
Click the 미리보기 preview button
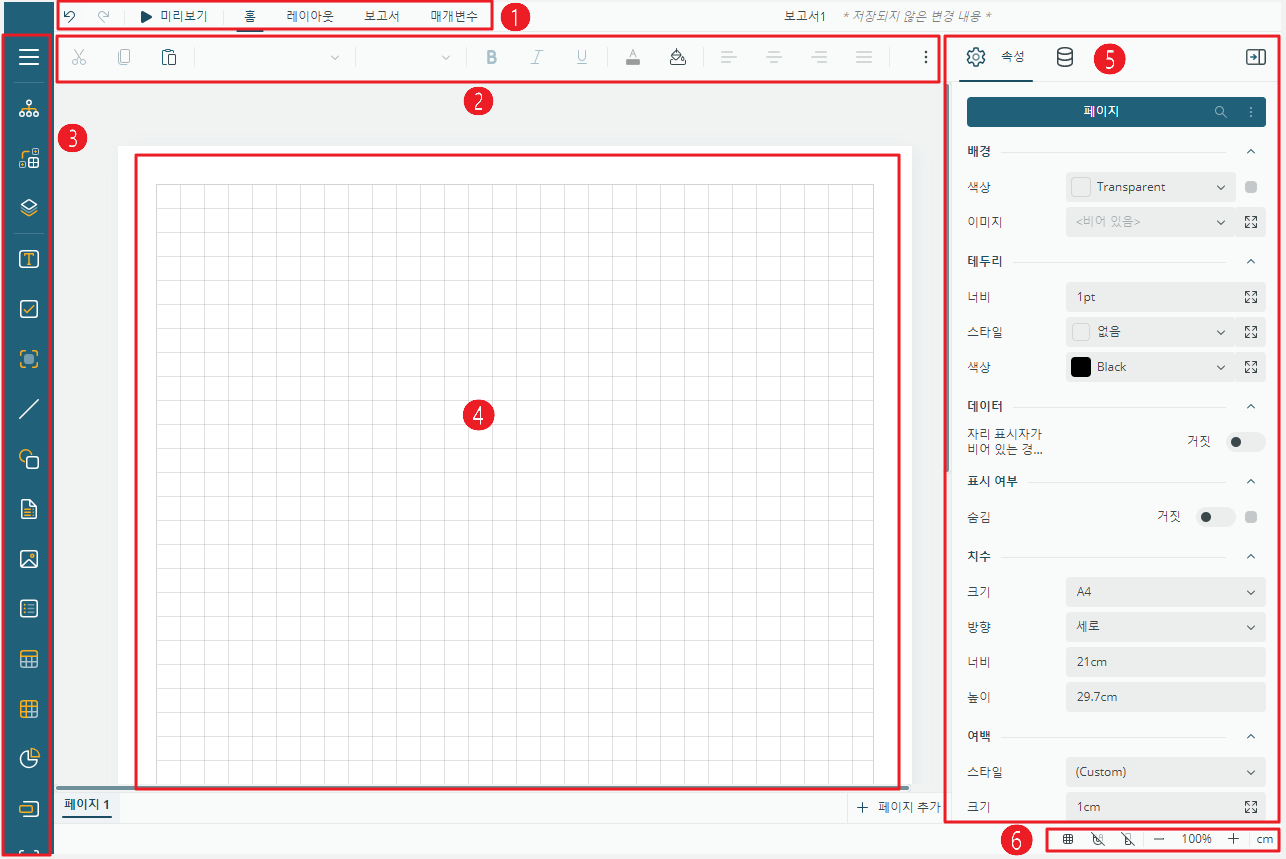coord(173,17)
